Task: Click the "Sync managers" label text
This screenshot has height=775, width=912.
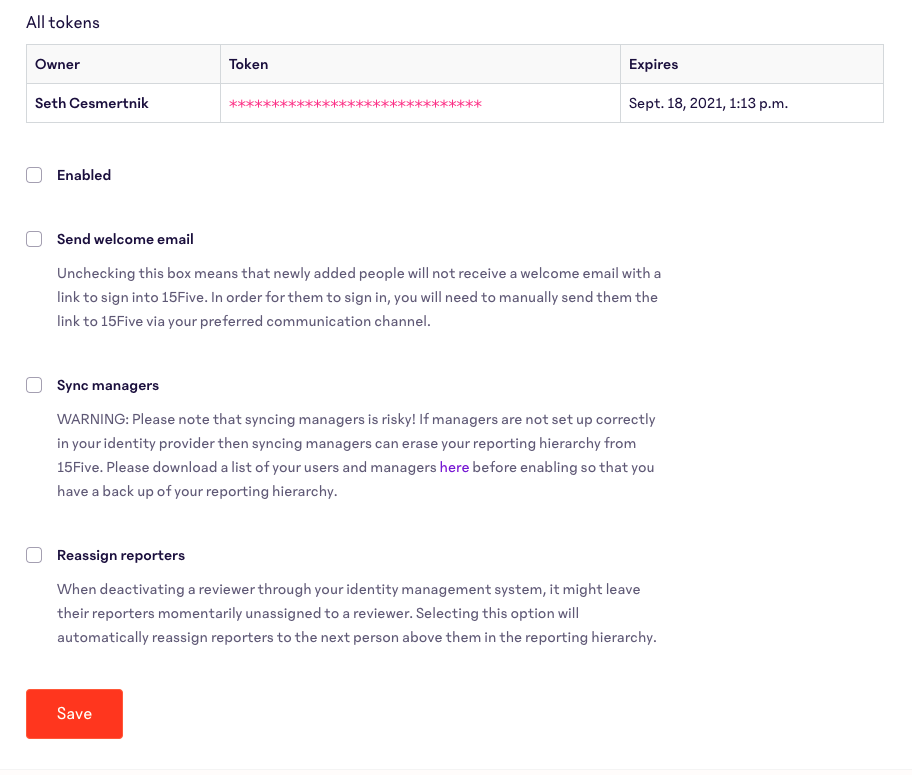Action: coord(108,385)
